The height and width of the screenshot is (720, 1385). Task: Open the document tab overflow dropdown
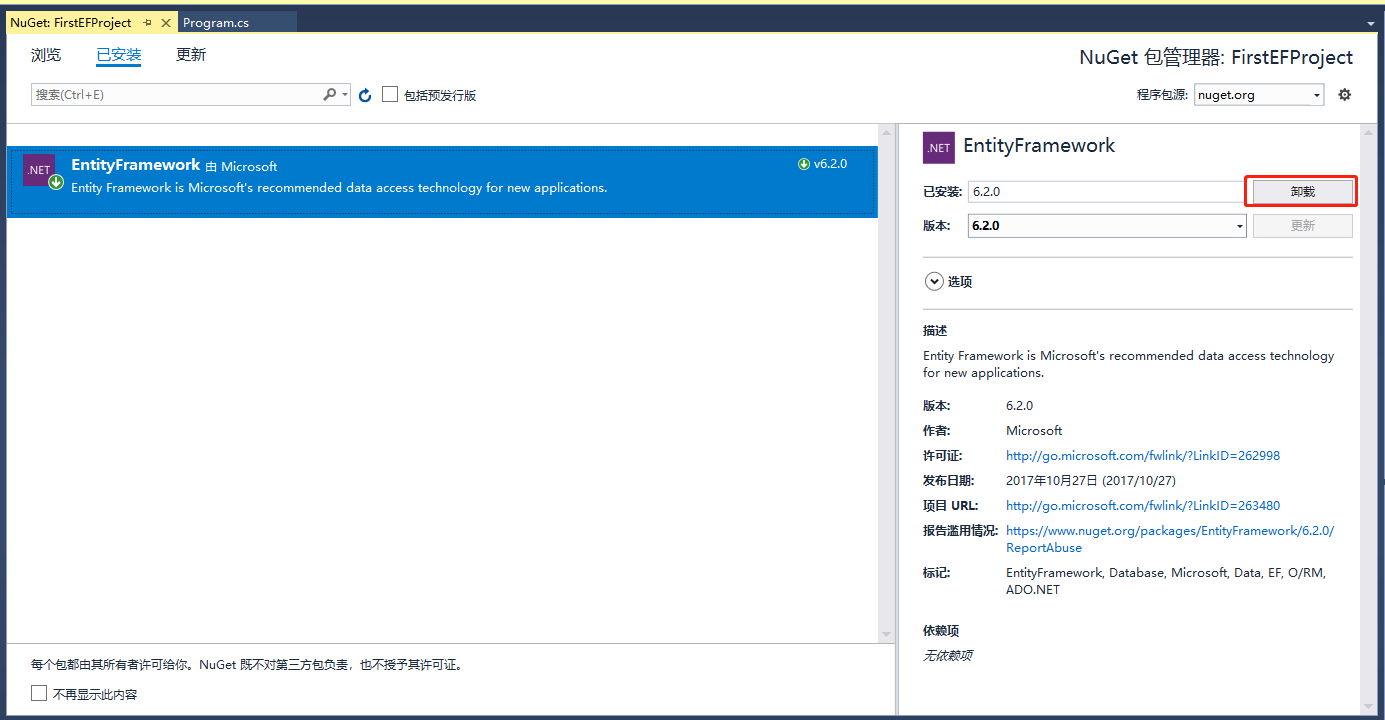[1370, 22]
